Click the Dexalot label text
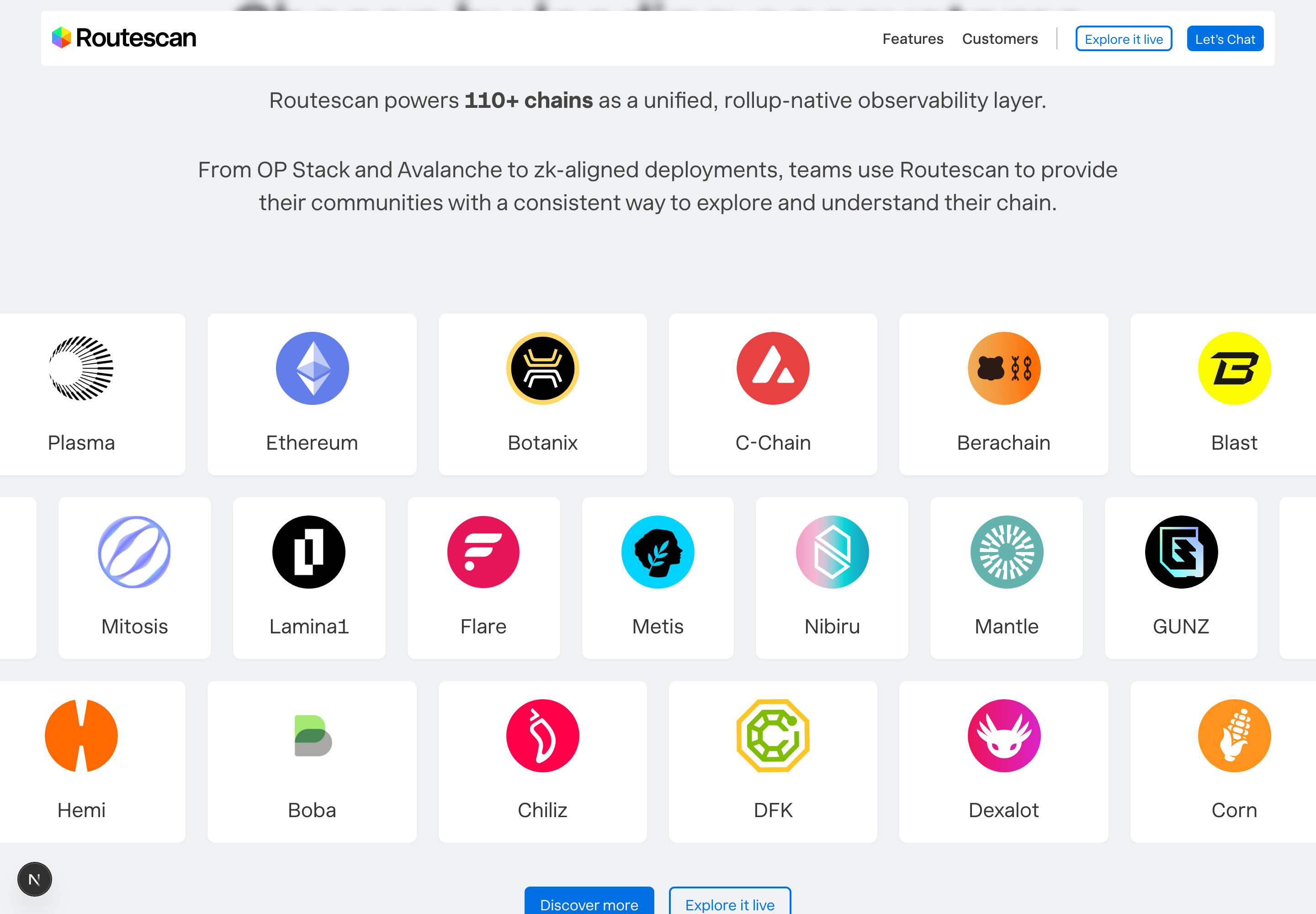This screenshot has height=914, width=1316. click(x=1004, y=810)
